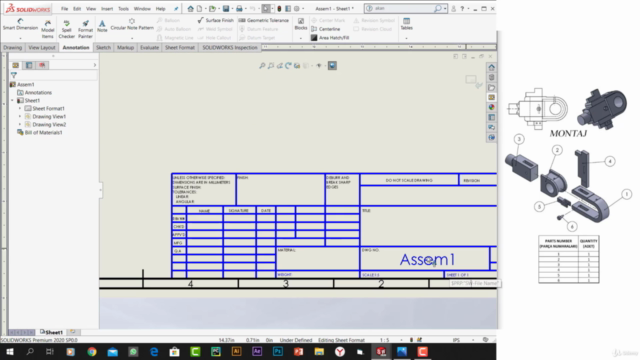Collapse the Sheet1 tree node
The width and height of the screenshot is (640, 360).
[x=12, y=100]
